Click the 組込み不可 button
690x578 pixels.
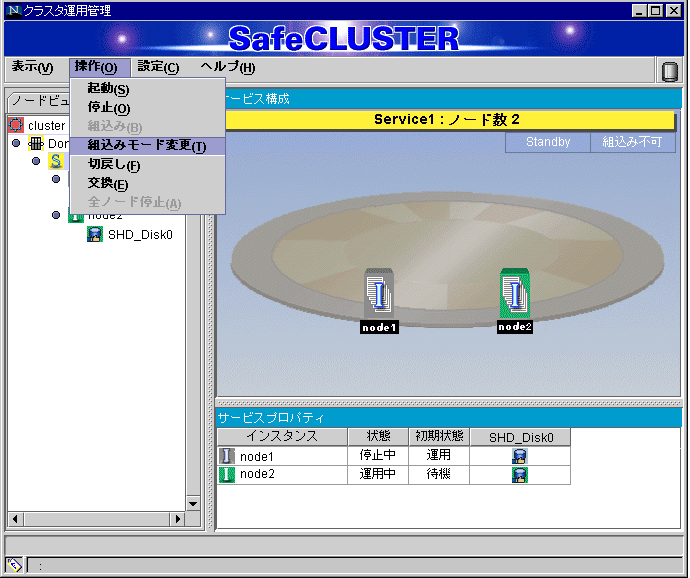(632, 143)
